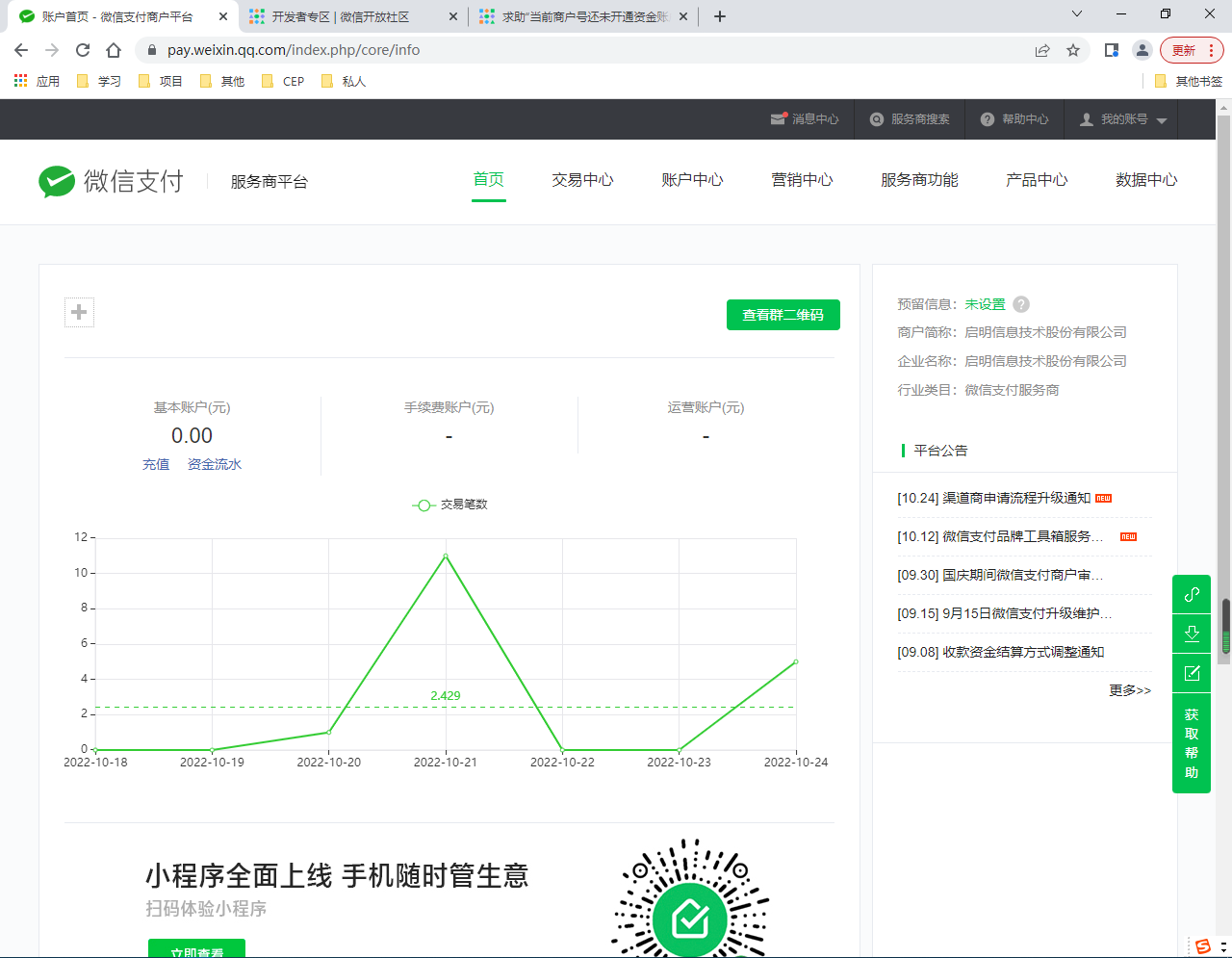This screenshot has width=1232, height=958.
Task: Click the 未设置 reserved info link
Action: tap(985, 304)
